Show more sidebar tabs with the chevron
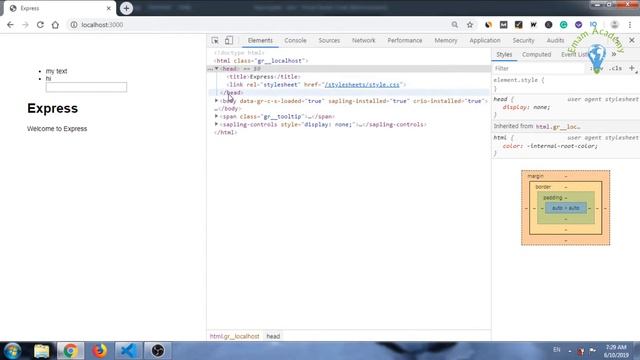 [613, 54]
